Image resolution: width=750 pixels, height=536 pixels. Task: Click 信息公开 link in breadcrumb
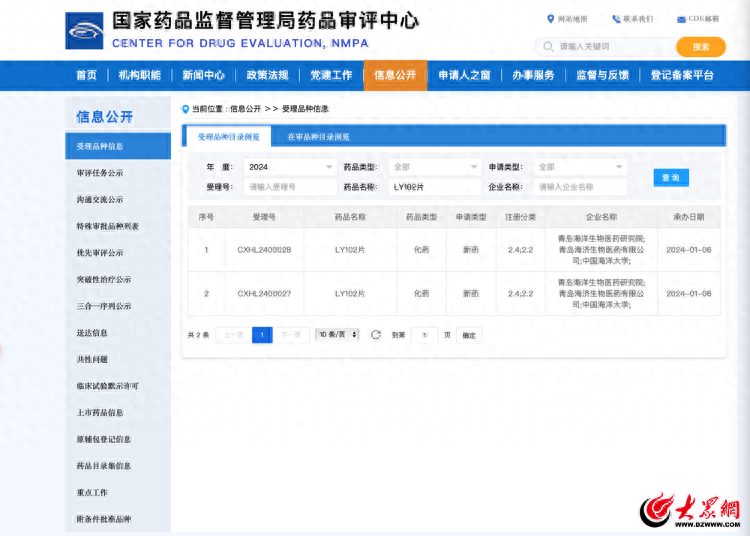pos(245,109)
